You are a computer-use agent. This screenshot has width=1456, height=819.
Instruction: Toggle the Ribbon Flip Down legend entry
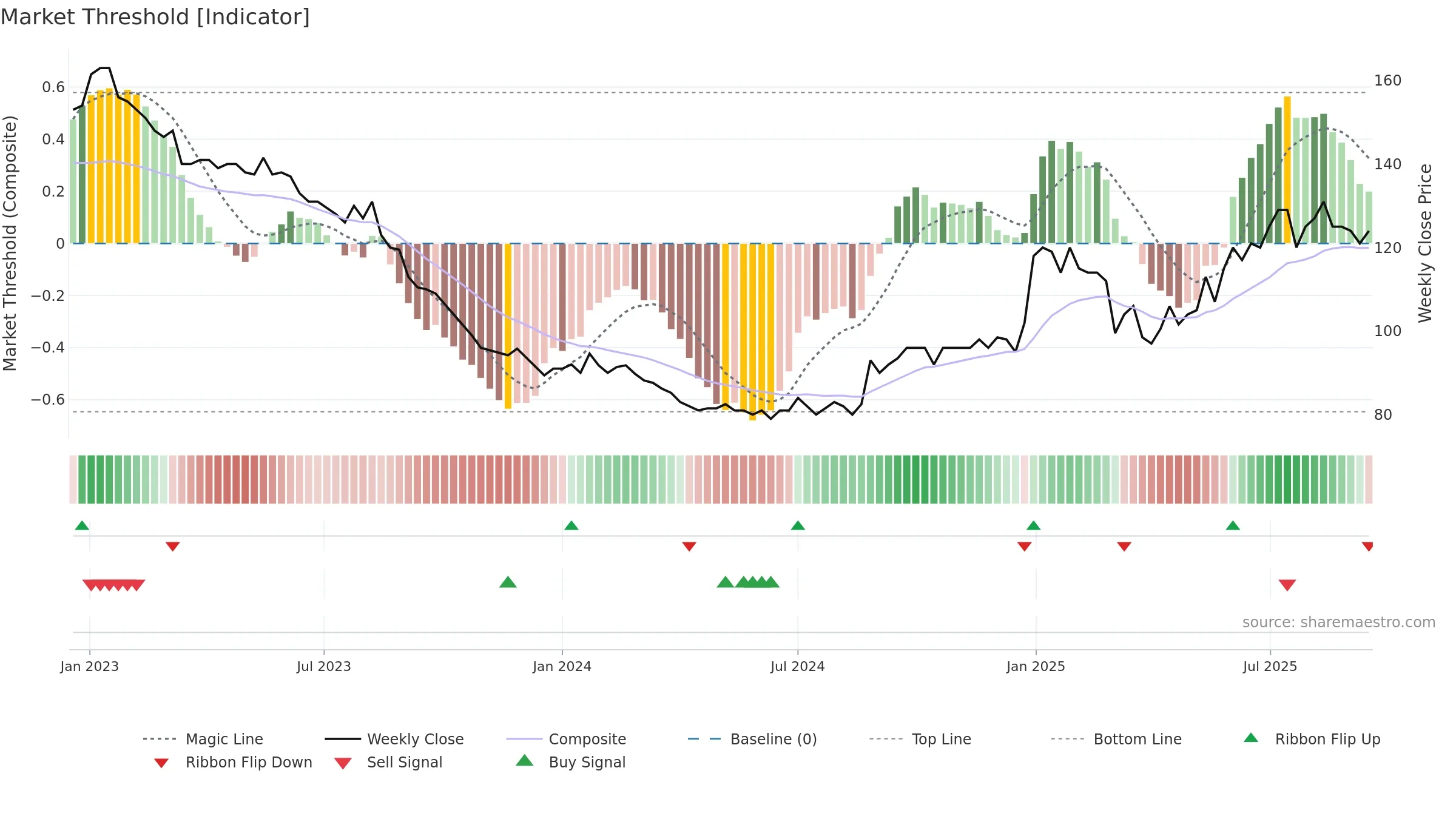[x=232, y=762]
